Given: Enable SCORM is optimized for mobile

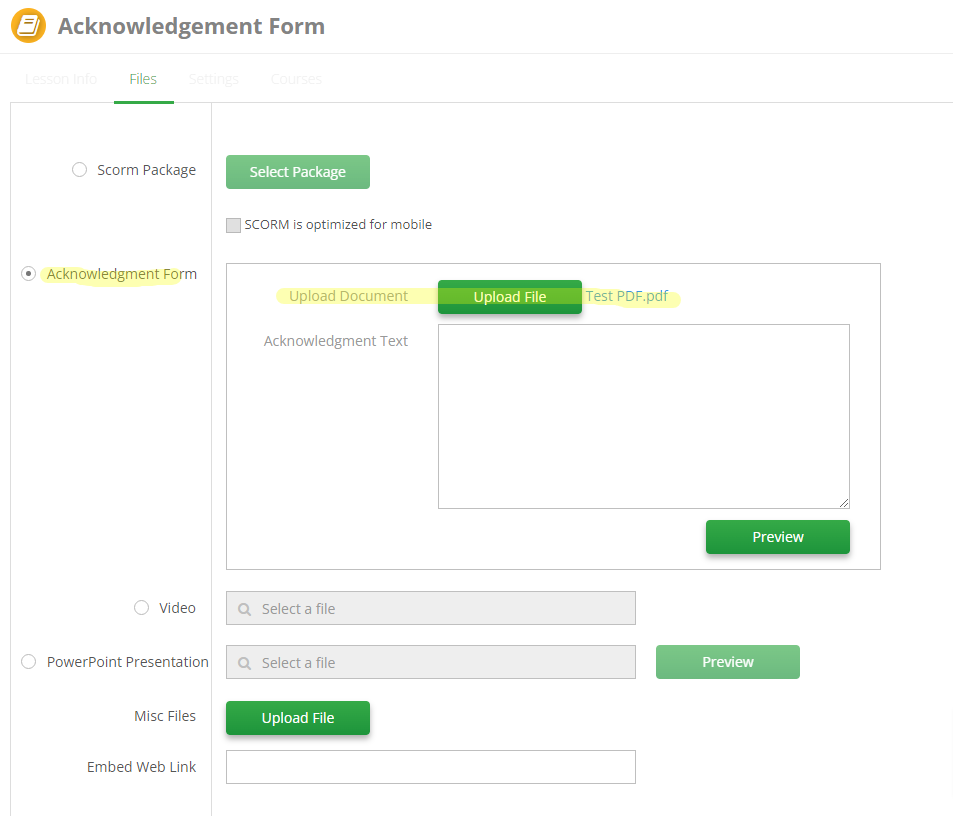Looking at the screenshot, I should (233, 224).
